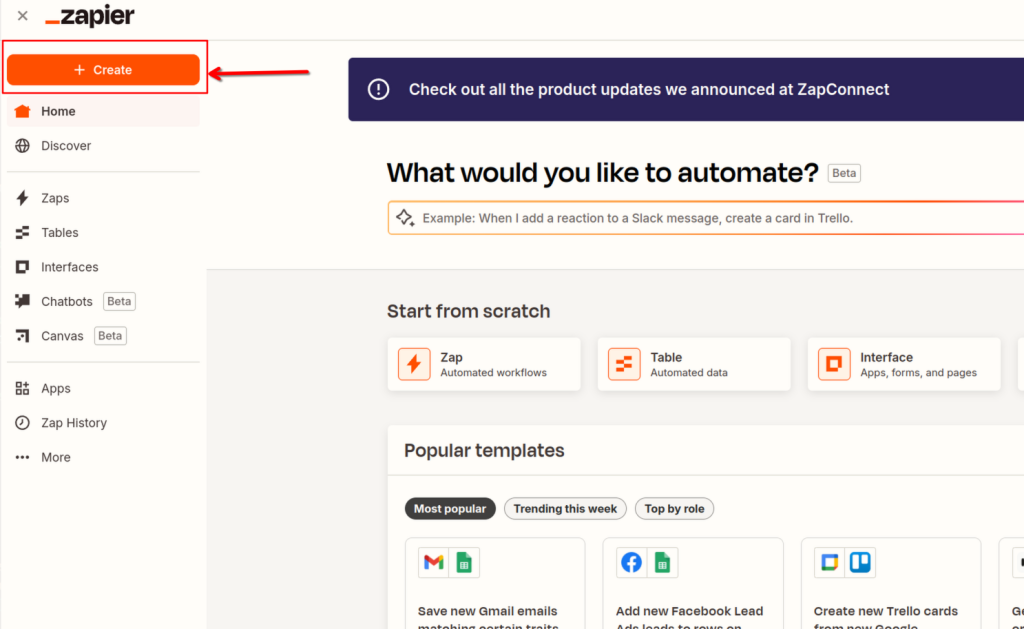
Task: Open Canvas in the sidebar
Action: click(103, 336)
